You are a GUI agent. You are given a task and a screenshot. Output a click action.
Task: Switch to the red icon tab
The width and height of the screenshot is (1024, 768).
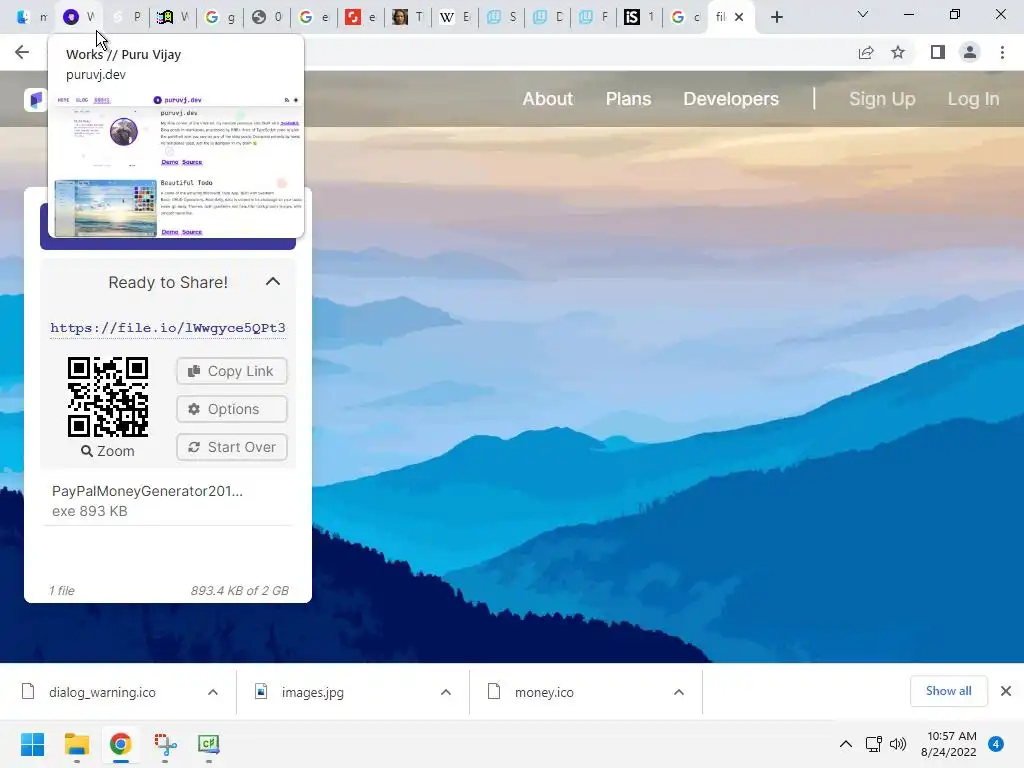point(360,17)
